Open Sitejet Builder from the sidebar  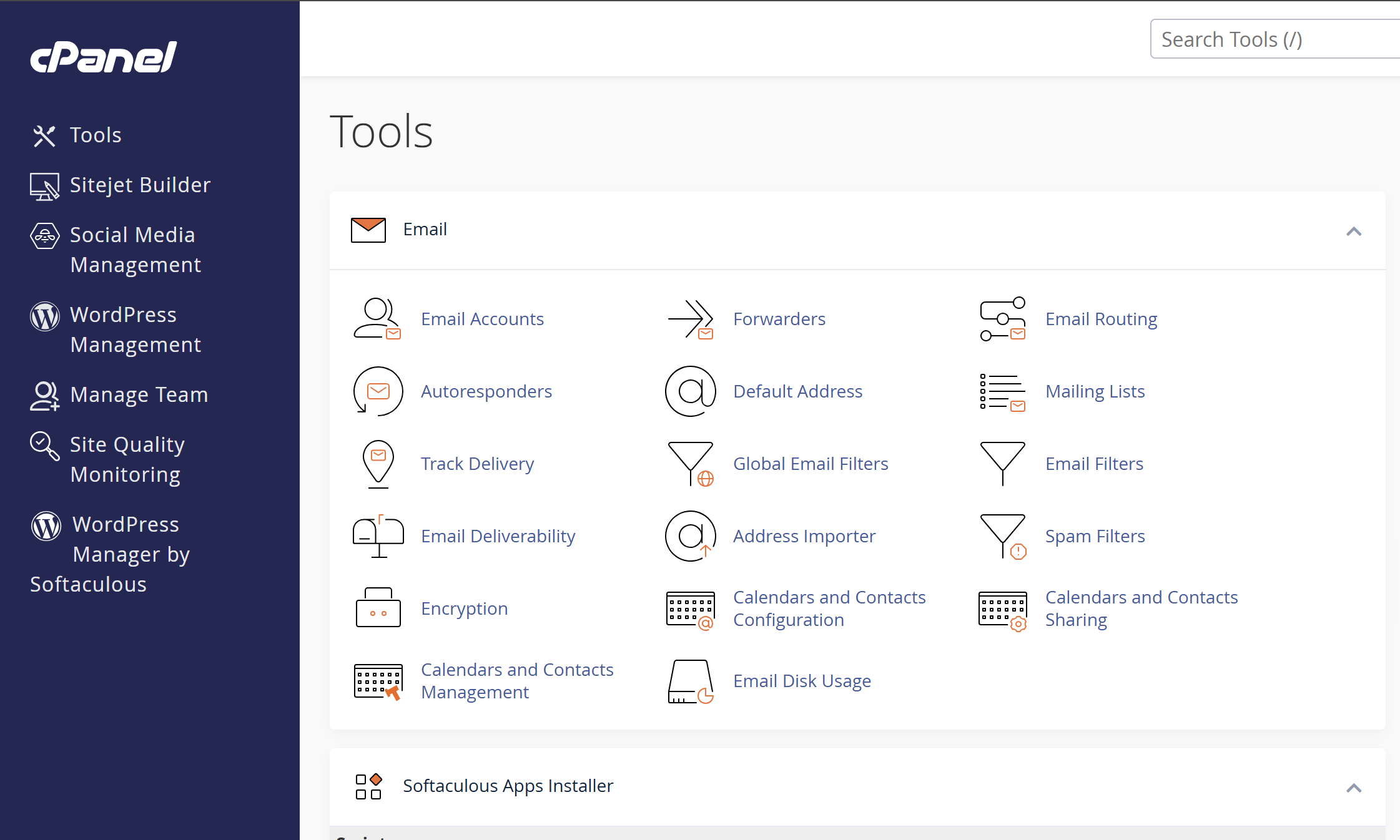(140, 185)
